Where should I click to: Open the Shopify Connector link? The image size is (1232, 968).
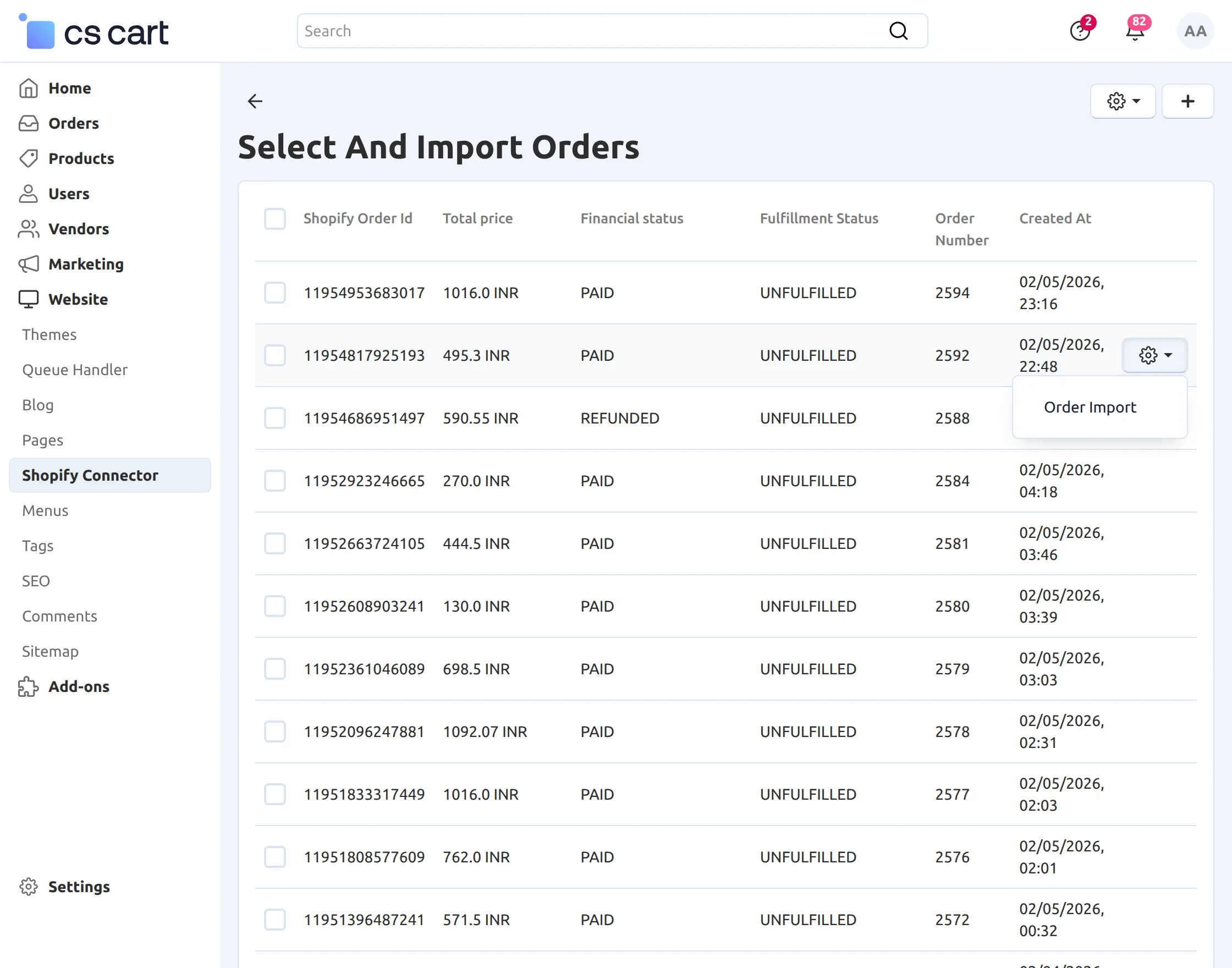pos(90,475)
